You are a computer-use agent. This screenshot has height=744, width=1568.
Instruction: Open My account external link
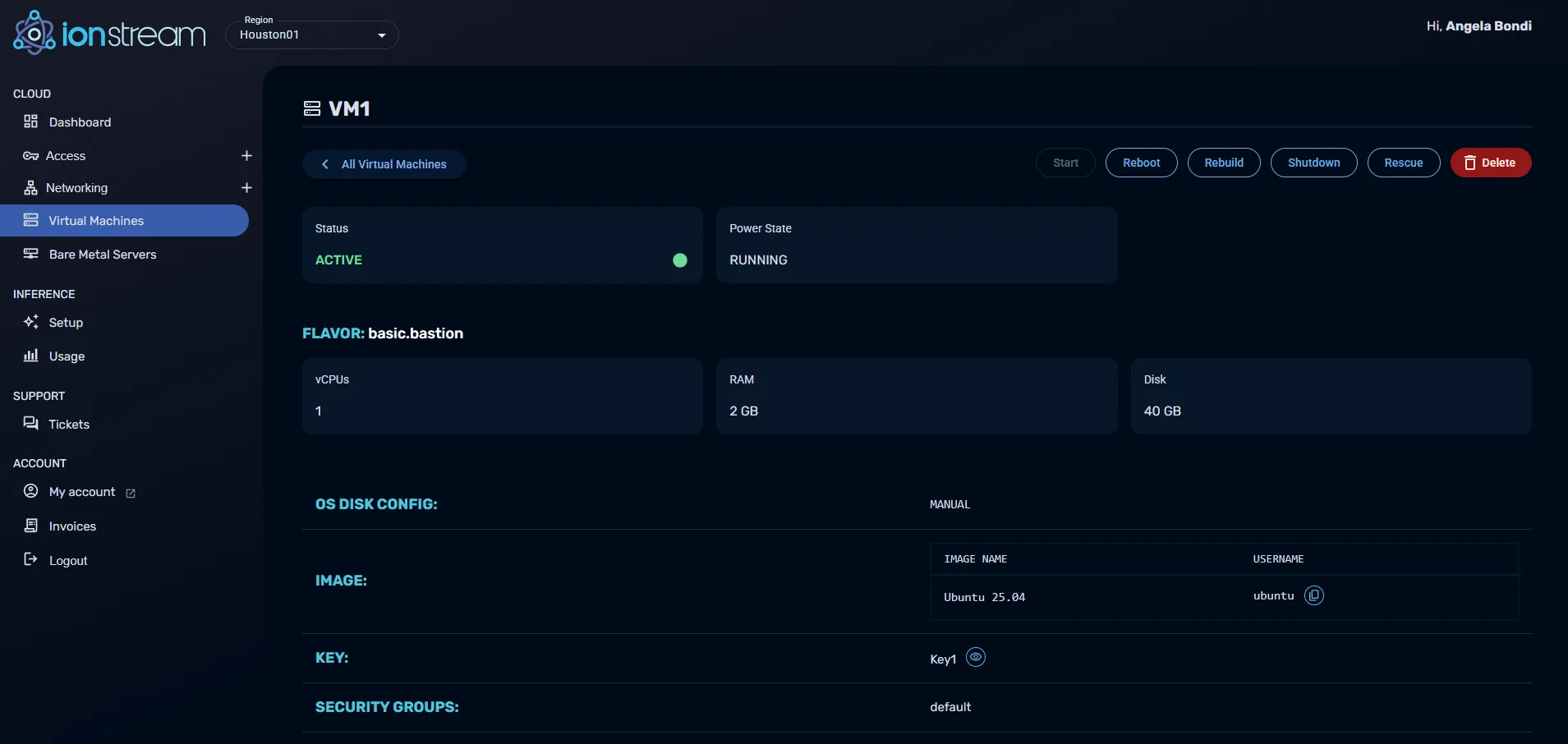(82, 492)
